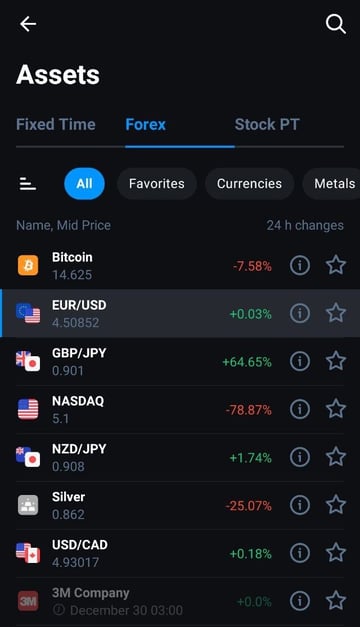360x627 pixels.
Task: Add Bitcoin to favorites with star
Action: point(336,265)
